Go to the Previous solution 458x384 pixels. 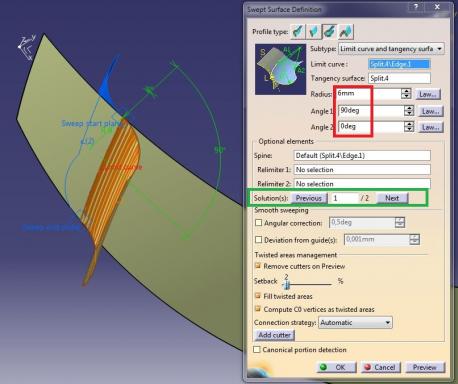pyautogui.click(x=309, y=198)
